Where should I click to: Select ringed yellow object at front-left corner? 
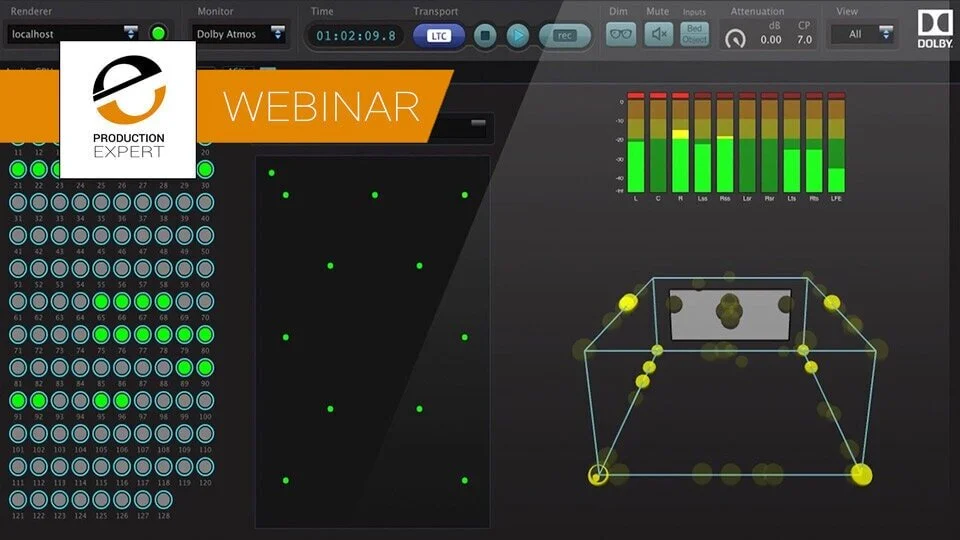coord(598,474)
